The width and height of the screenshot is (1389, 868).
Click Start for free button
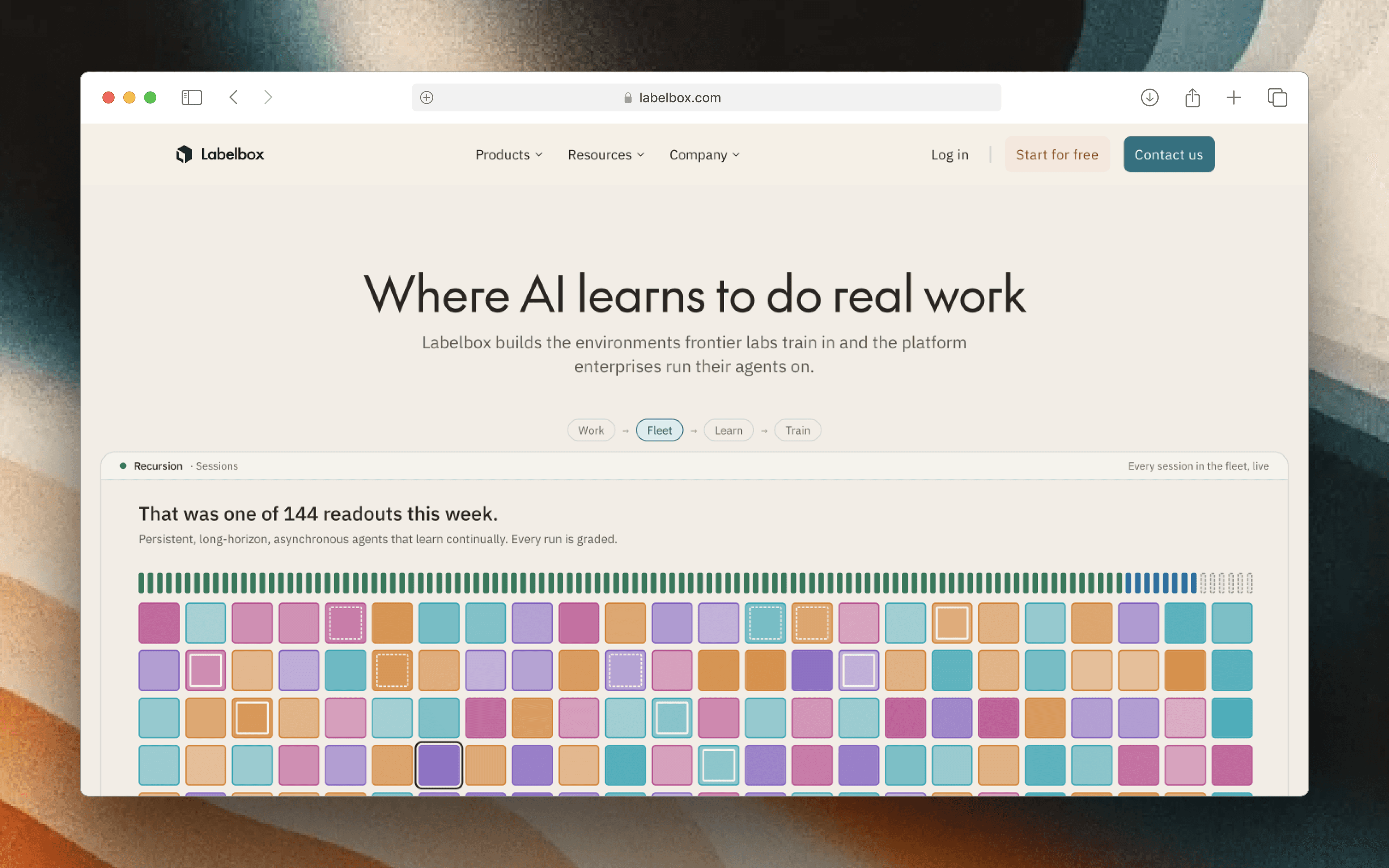pos(1057,154)
